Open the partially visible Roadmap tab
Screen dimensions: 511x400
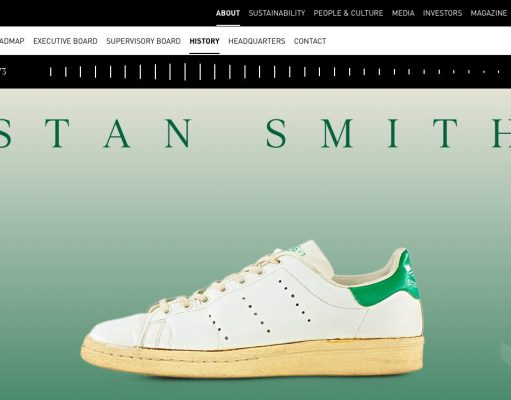coord(12,41)
